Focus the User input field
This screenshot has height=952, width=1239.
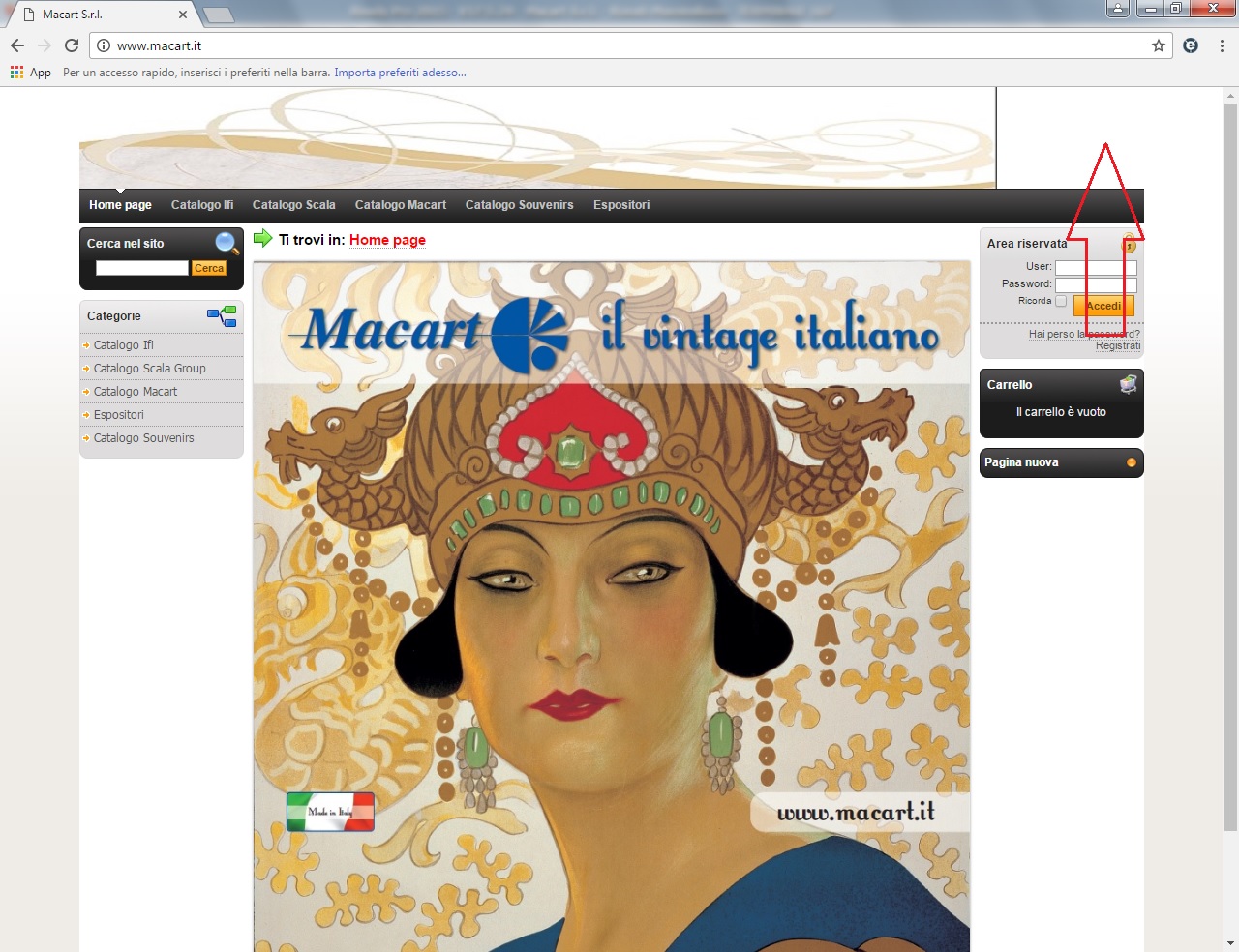[x=1096, y=267]
